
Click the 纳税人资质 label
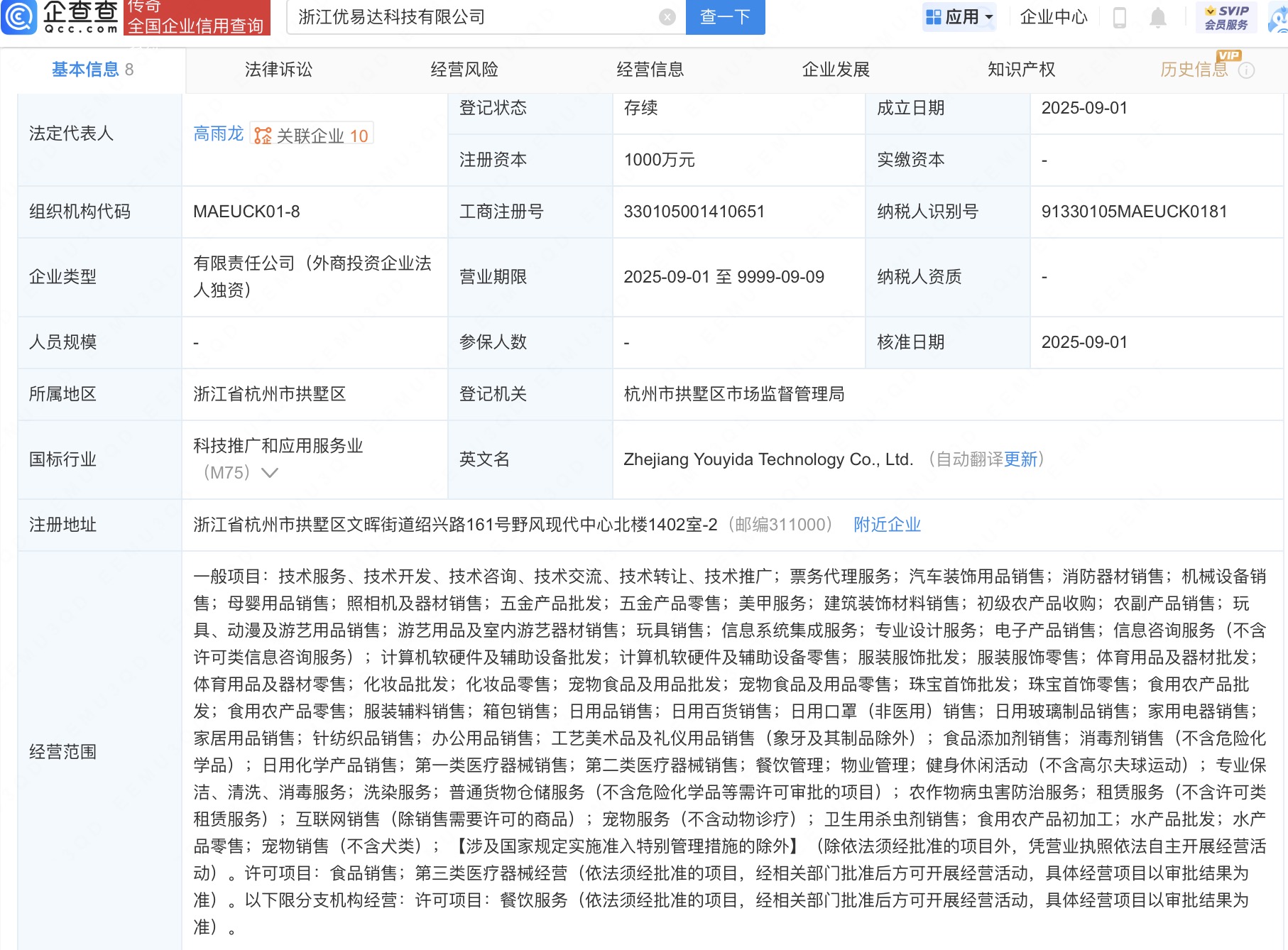pos(919,277)
